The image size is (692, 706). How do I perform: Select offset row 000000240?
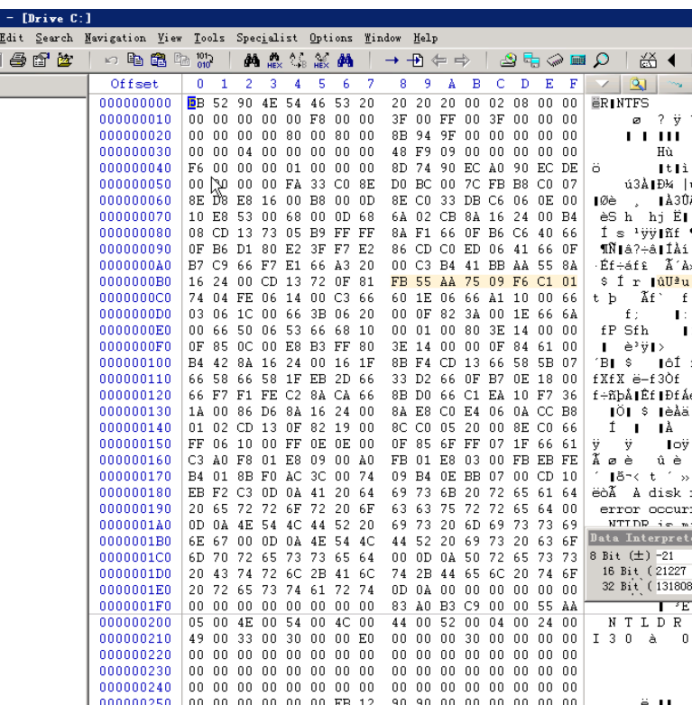click(x=135, y=687)
